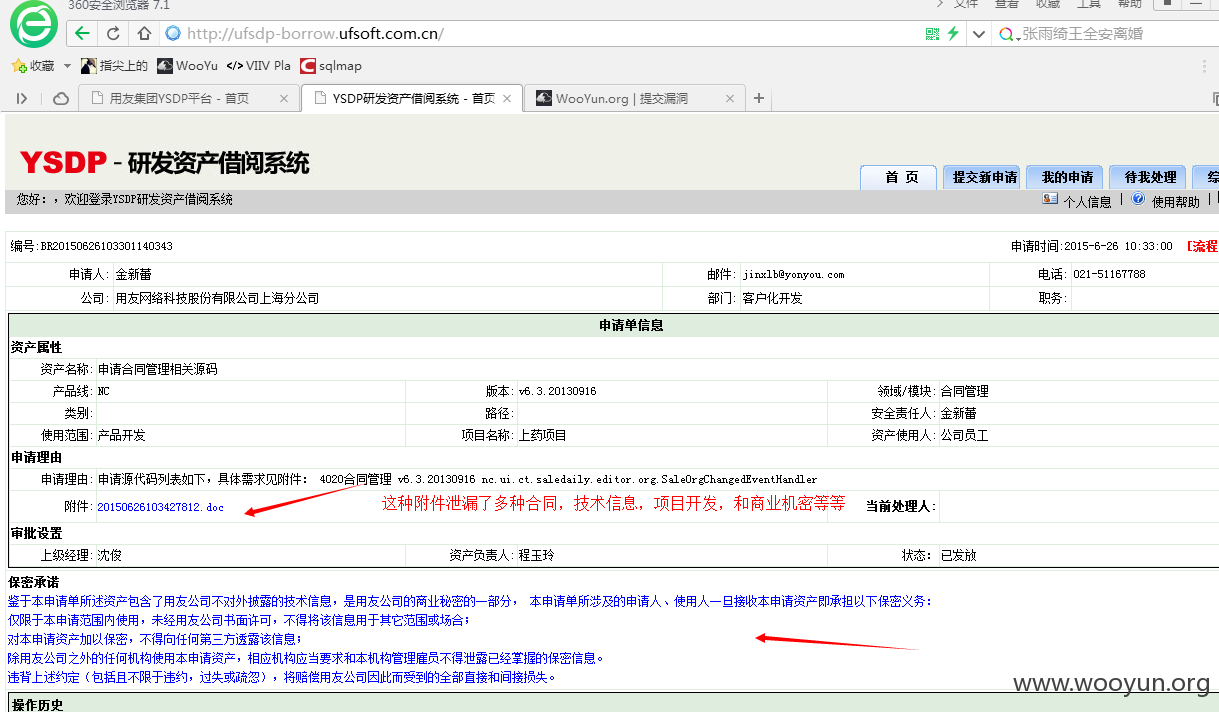Select department 客户化开发

(x=772, y=298)
